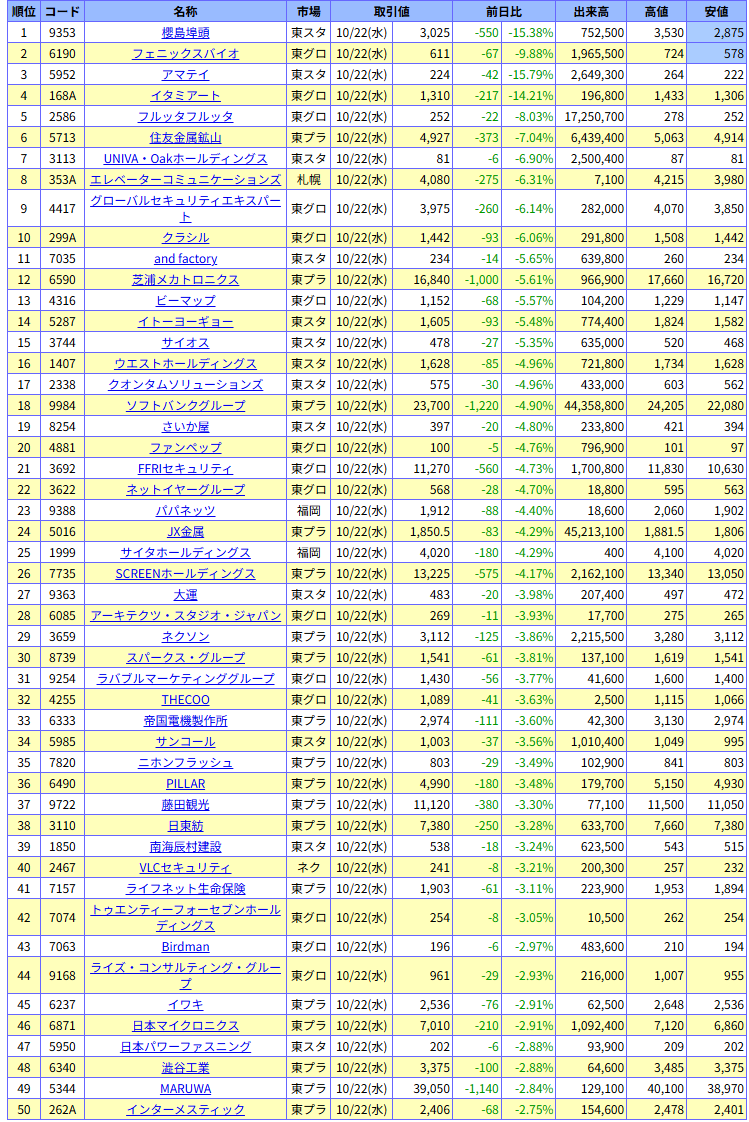Select the FFRIセキュリティ link
The width and height of the screenshot is (749, 1122).
click(x=185, y=469)
